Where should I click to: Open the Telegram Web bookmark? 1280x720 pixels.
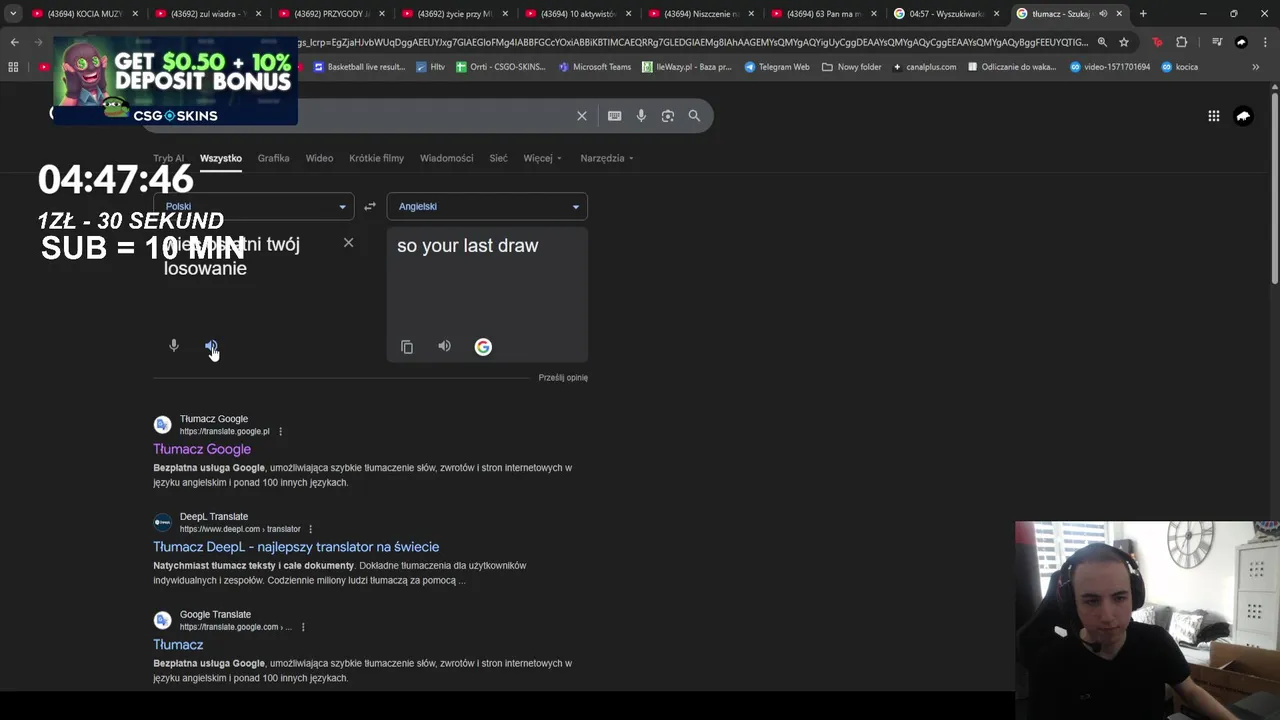coord(777,67)
